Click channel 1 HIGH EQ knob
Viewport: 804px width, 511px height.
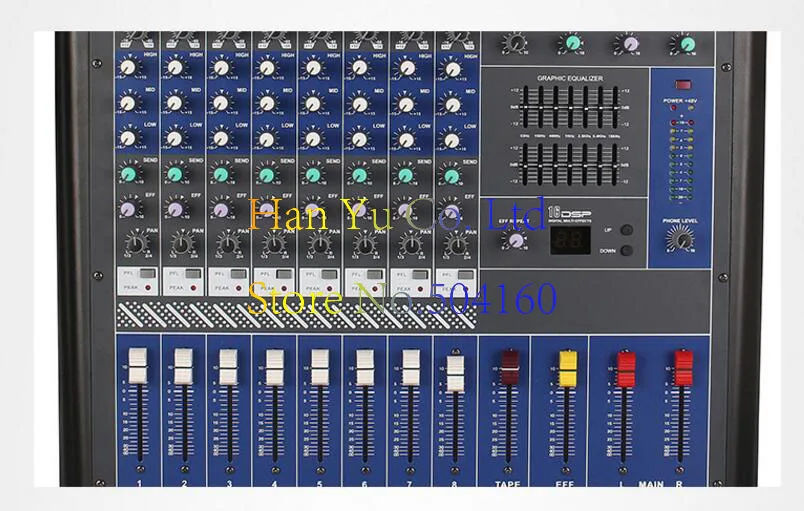[x=129, y=67]
